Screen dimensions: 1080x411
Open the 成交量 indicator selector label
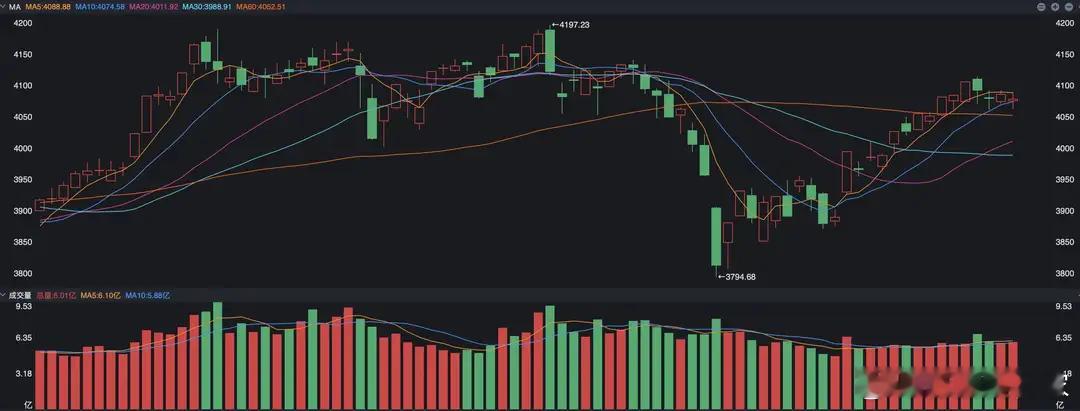click(x=20, y=295)
